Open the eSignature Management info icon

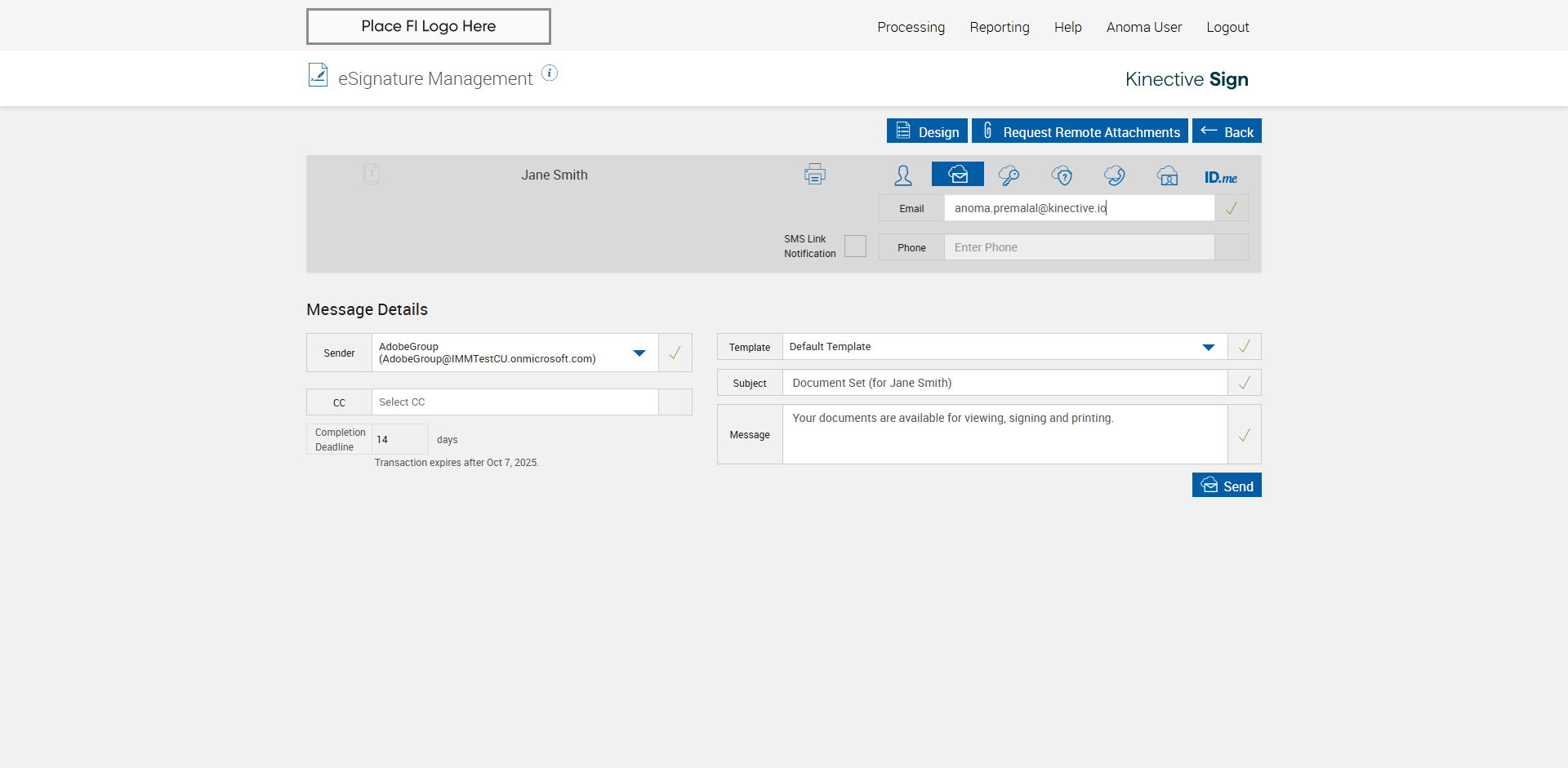[x=550, y=73]
